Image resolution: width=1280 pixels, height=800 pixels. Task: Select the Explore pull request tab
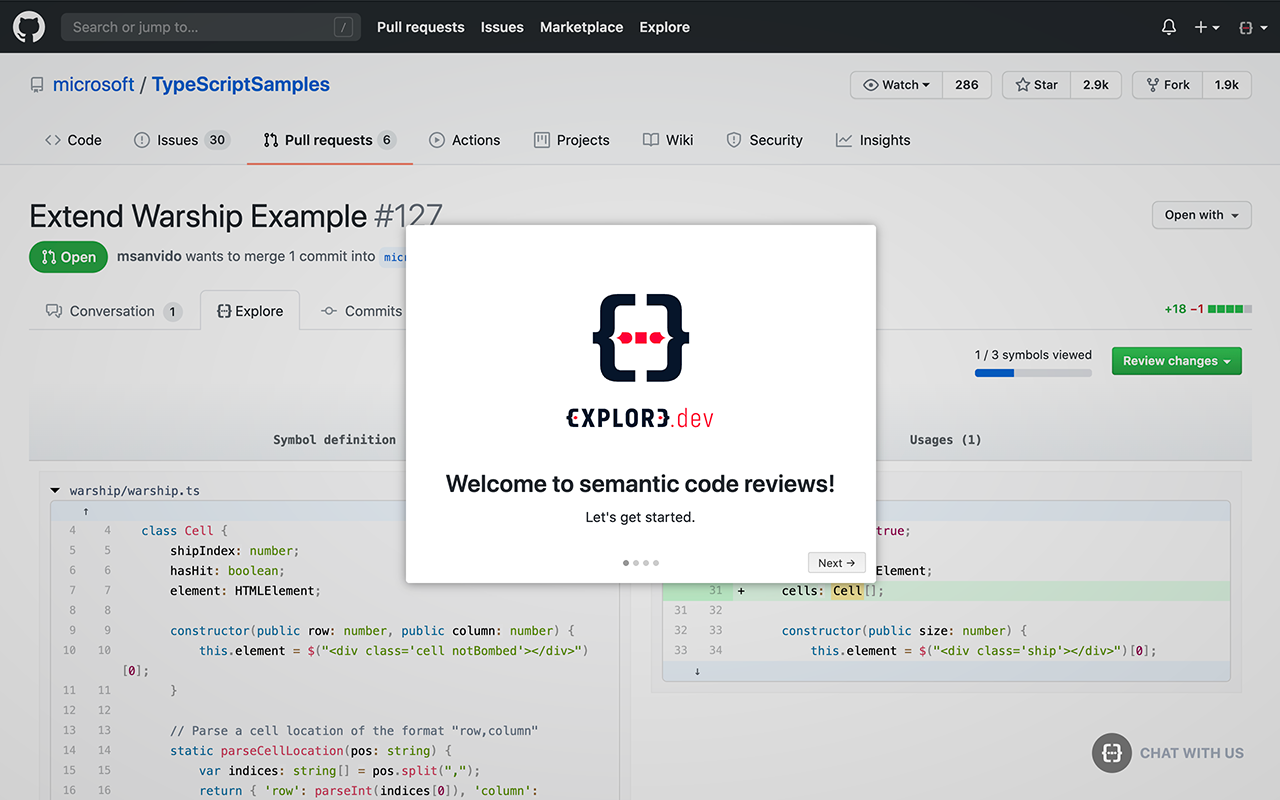coord(250,311)
